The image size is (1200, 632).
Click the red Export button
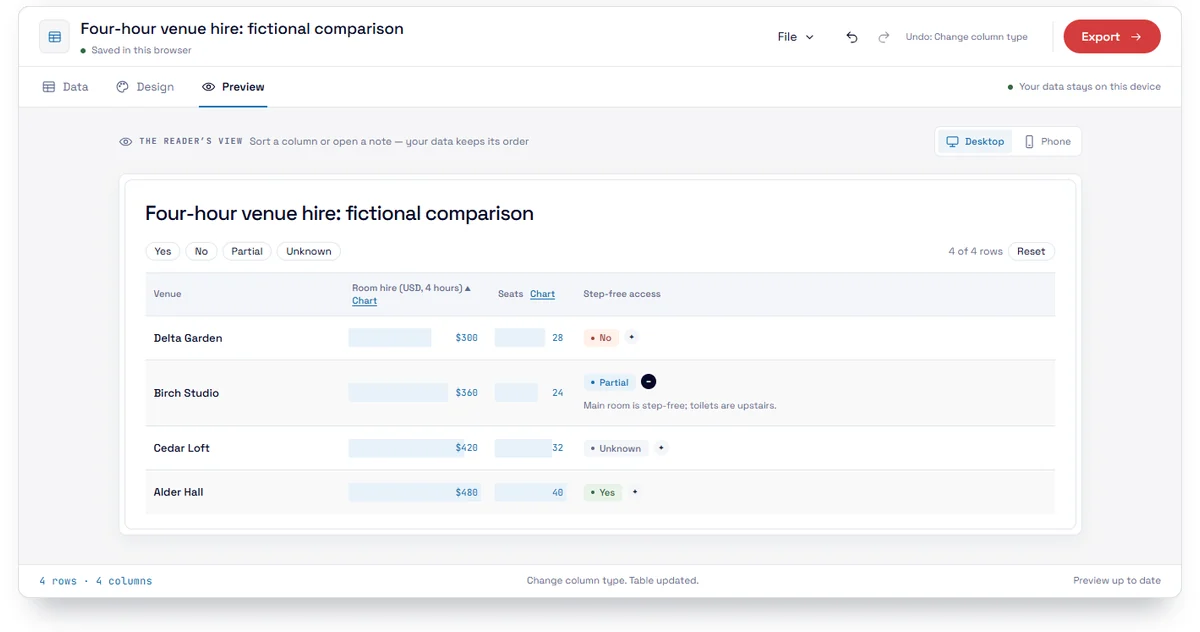click(x=1112, y=37)
